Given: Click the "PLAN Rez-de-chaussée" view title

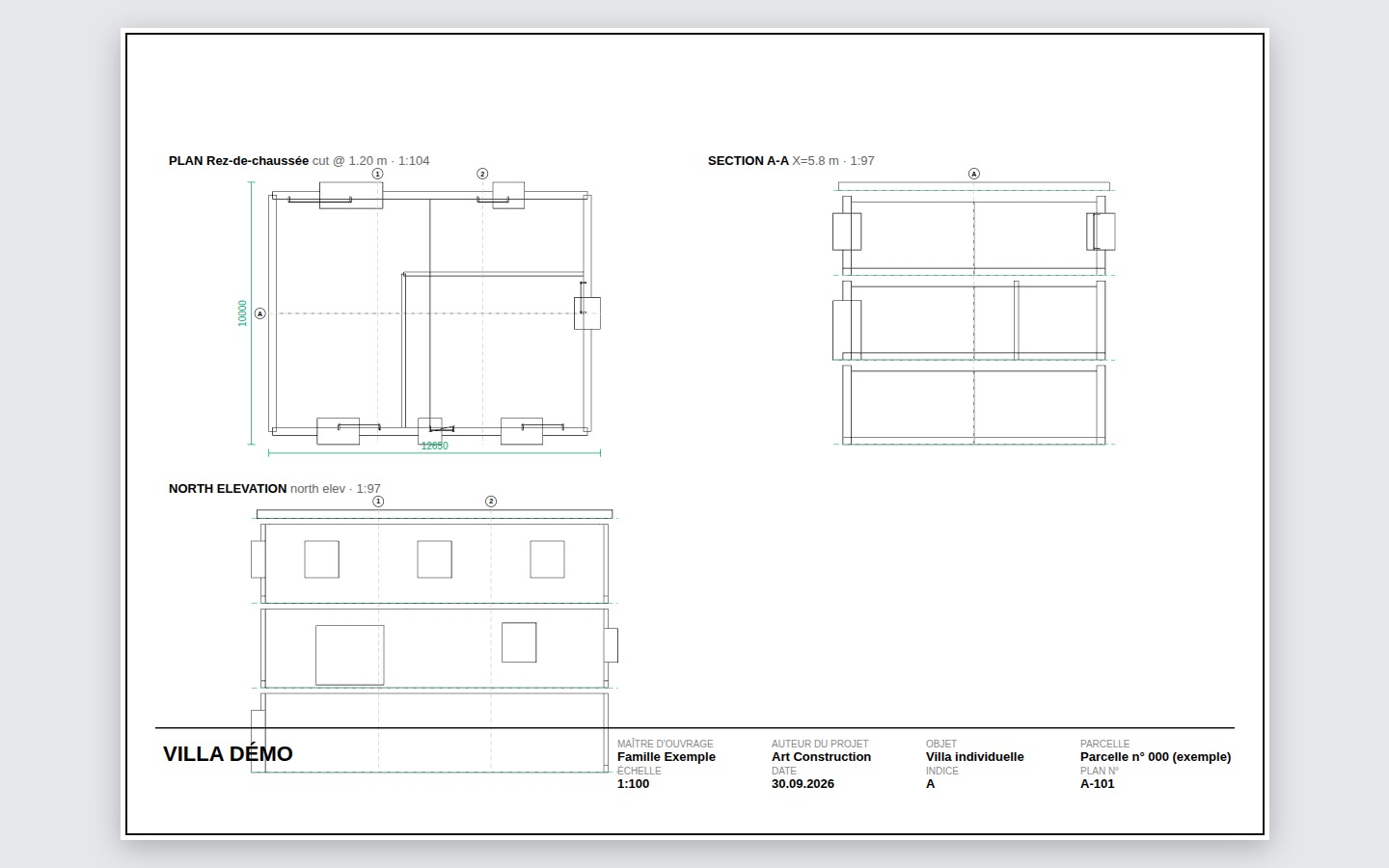Looking at the screenshot, I should tap(238, 161).
